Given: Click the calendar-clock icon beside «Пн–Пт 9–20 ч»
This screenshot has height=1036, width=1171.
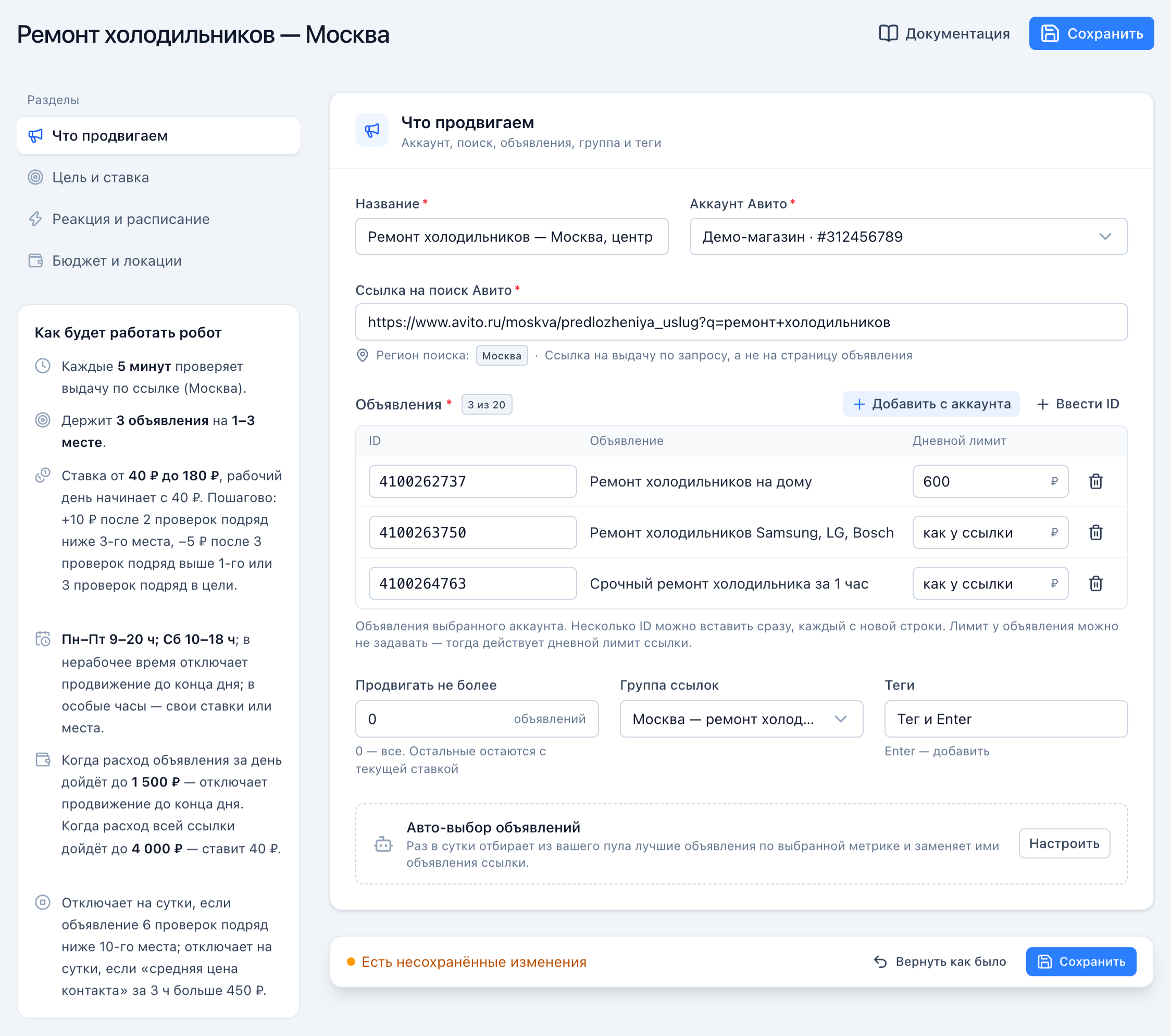Looking at the screenshot, I should point(43,639).
